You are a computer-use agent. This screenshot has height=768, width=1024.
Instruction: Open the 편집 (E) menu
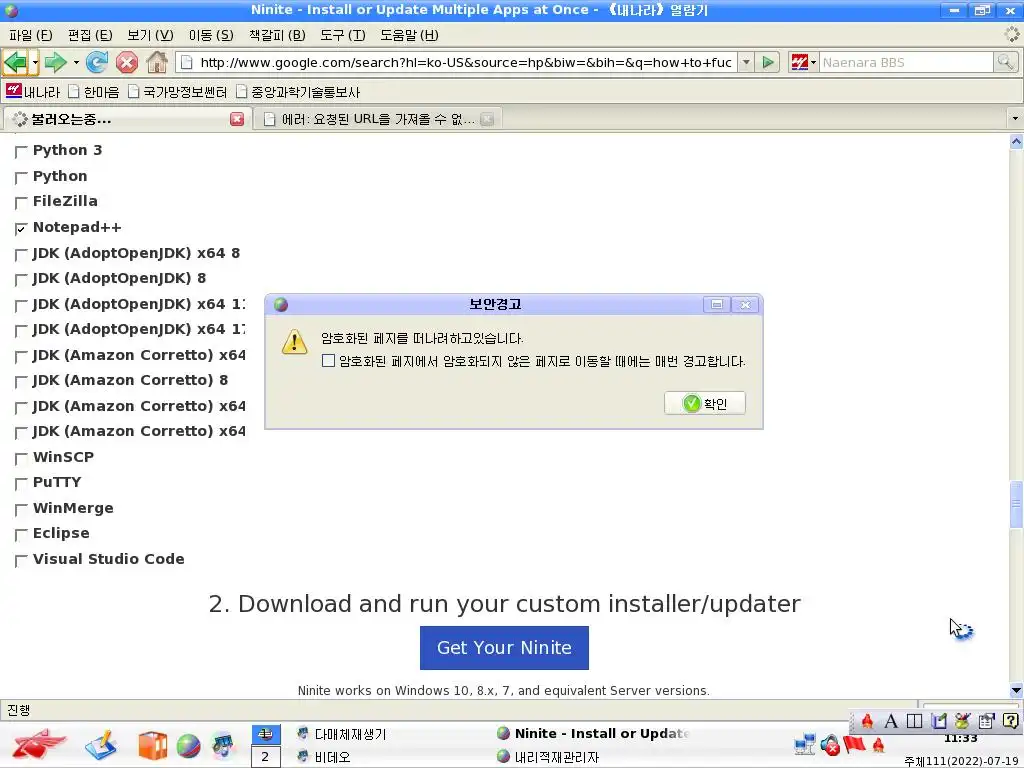click(x=90, y=35)
